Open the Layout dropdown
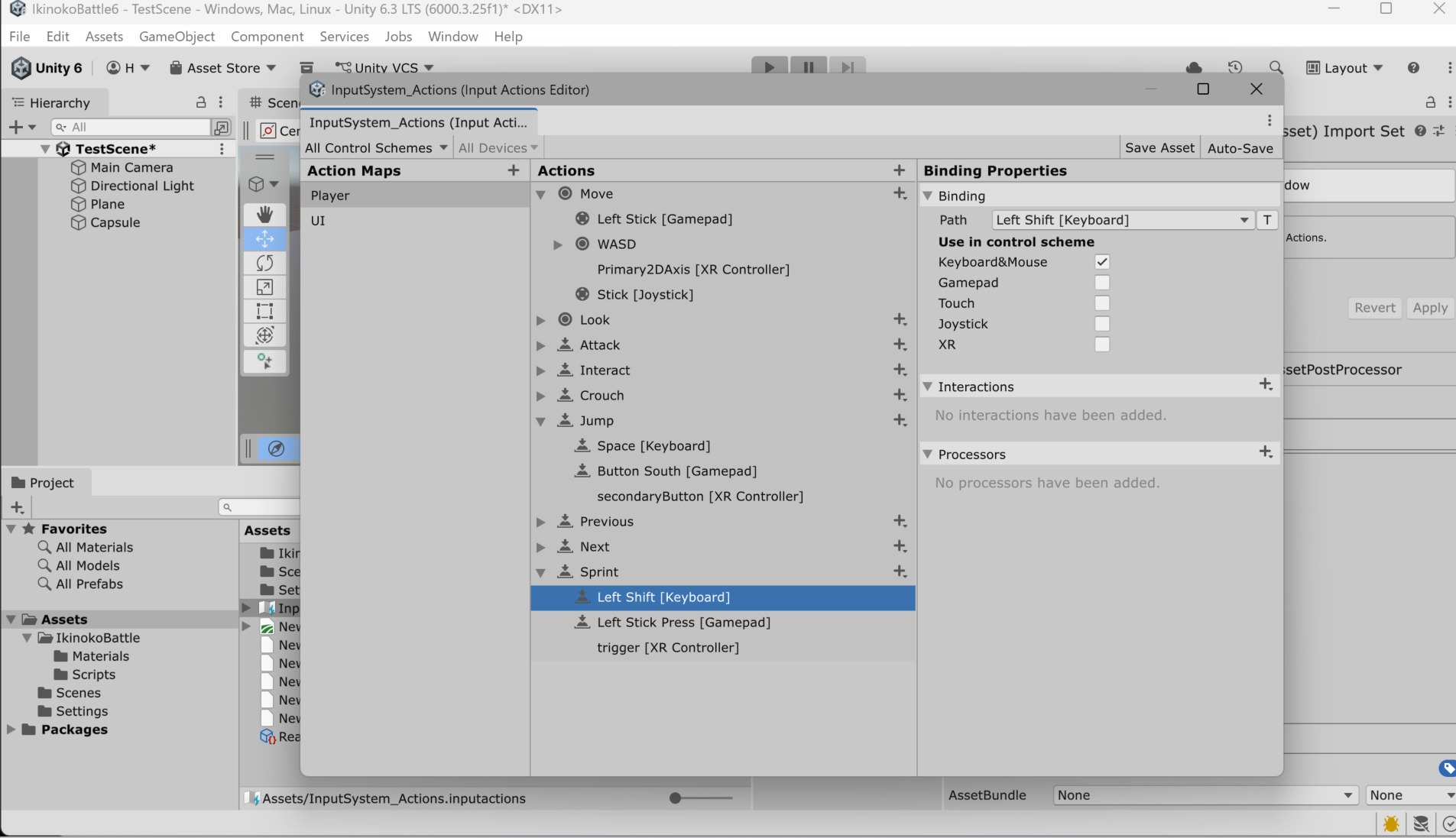Image resolution: width=1456 pixels, height=838 pixels. pos(1345,68)
